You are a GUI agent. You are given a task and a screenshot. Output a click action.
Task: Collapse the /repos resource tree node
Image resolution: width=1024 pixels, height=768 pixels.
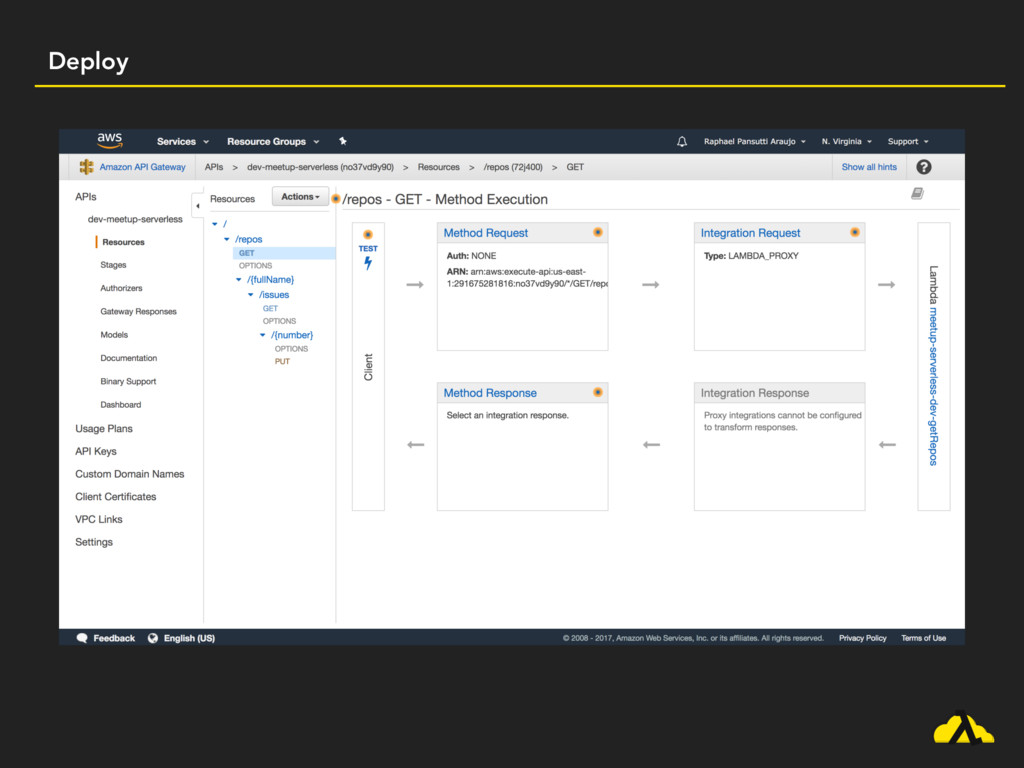pos(227,240)
